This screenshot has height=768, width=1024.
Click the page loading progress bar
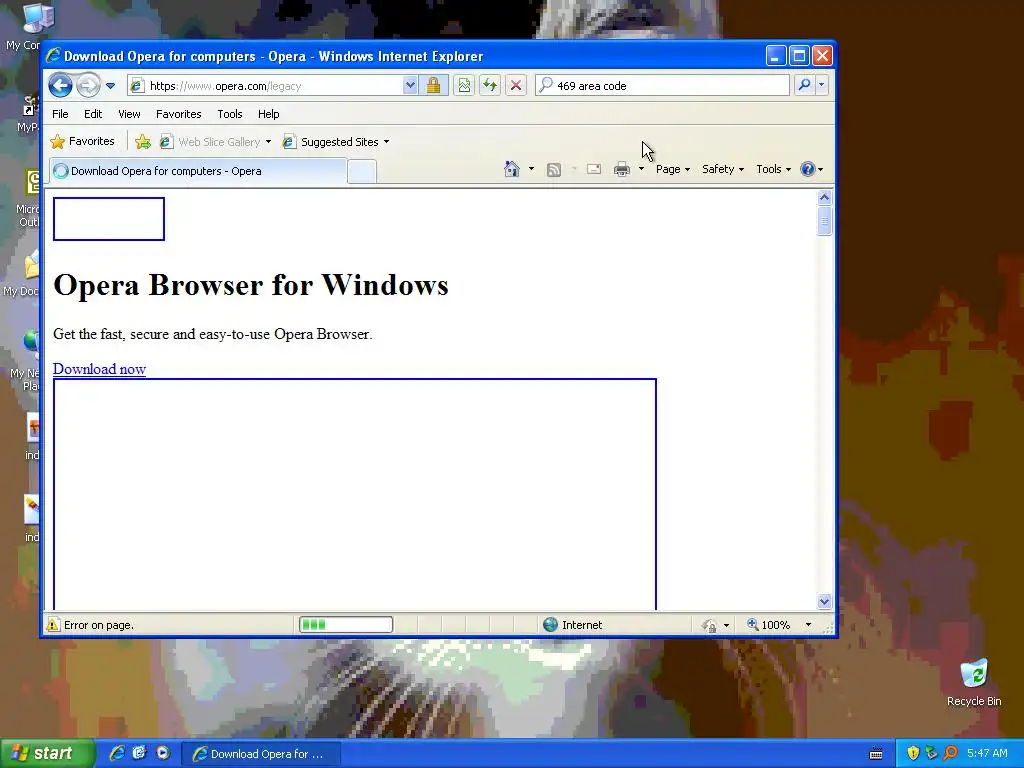click(x=346, y=625)
